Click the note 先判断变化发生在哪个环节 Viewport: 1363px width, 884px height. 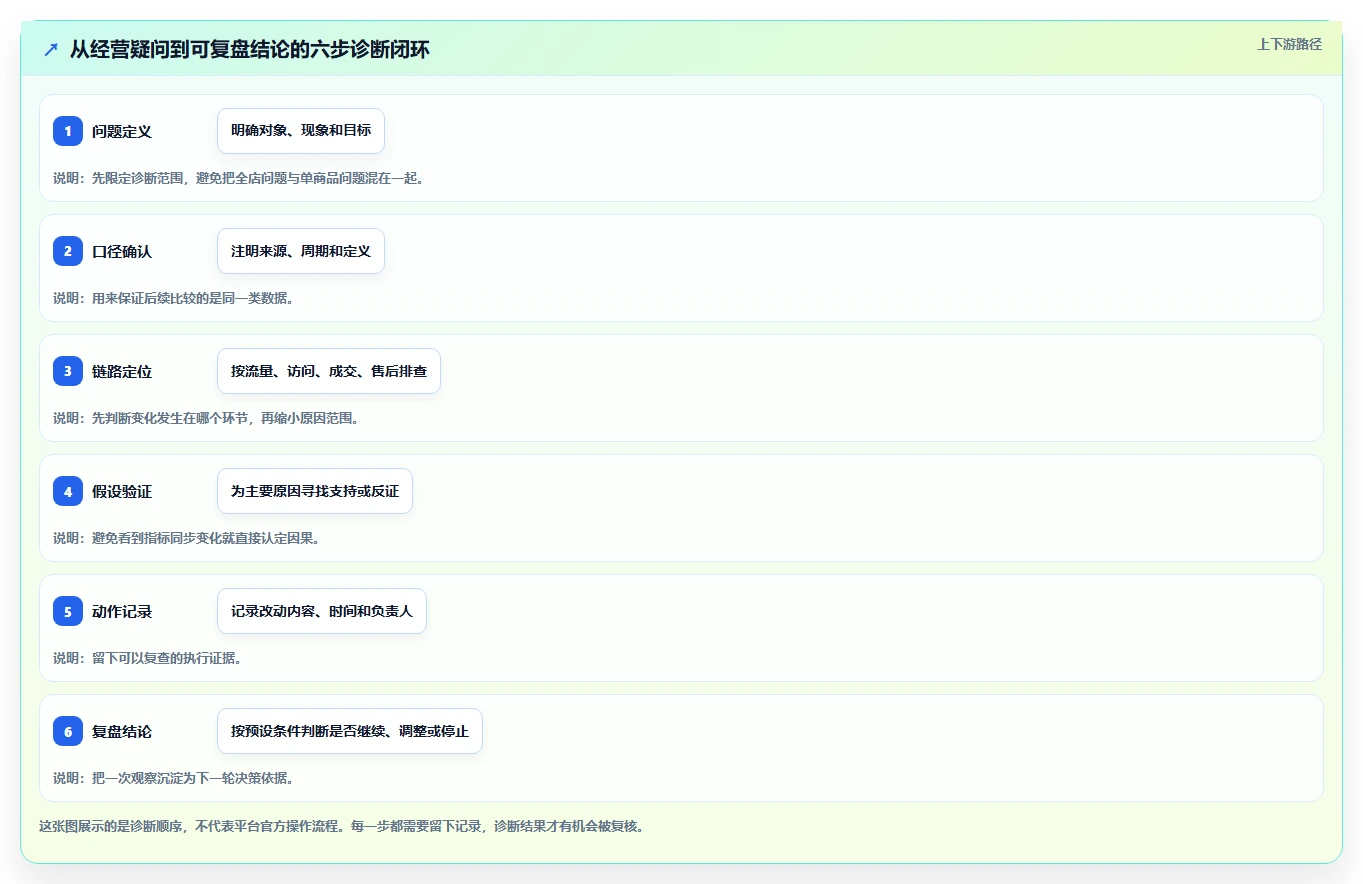pos(206,418)
